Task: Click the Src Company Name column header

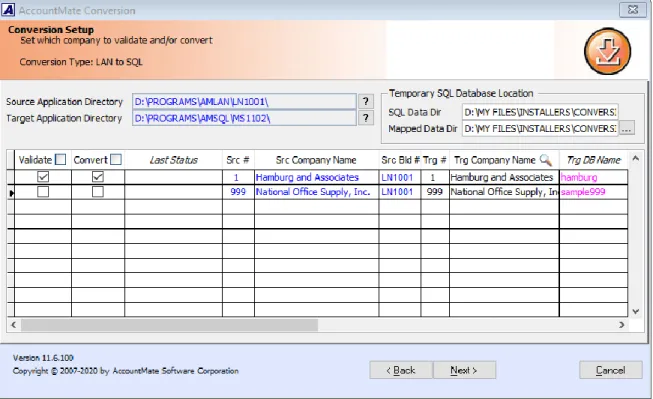Action: (317, 160)
